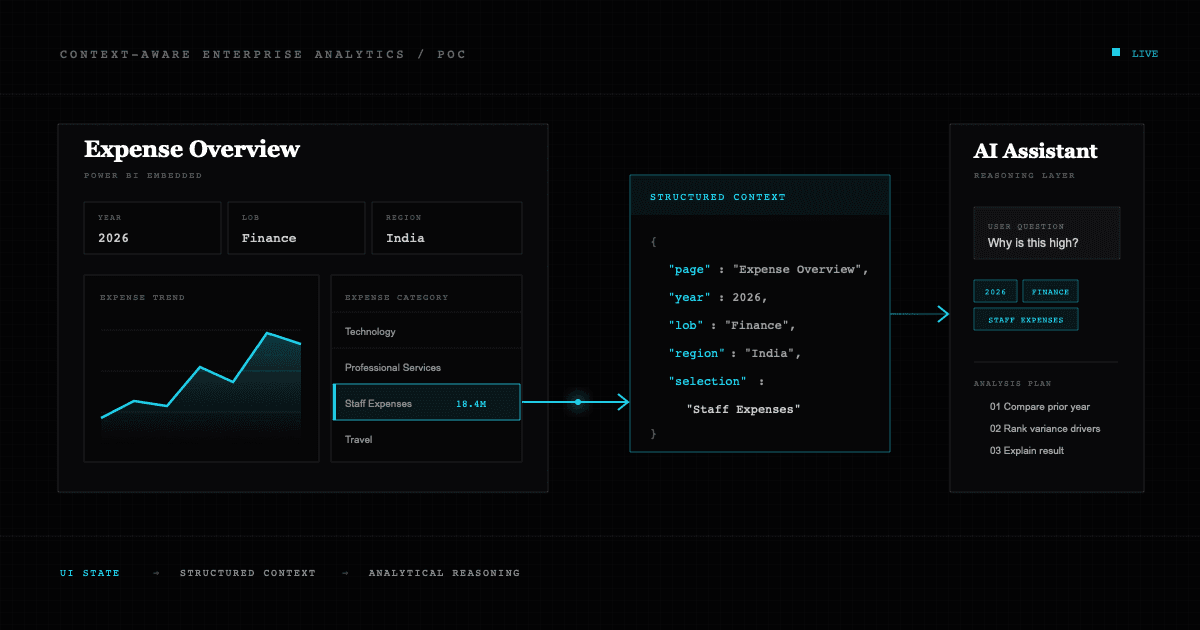The height and width of the screenshot is (630, 1200).
Task: Click the FINANCE context tag
Action: point(1051,292)
